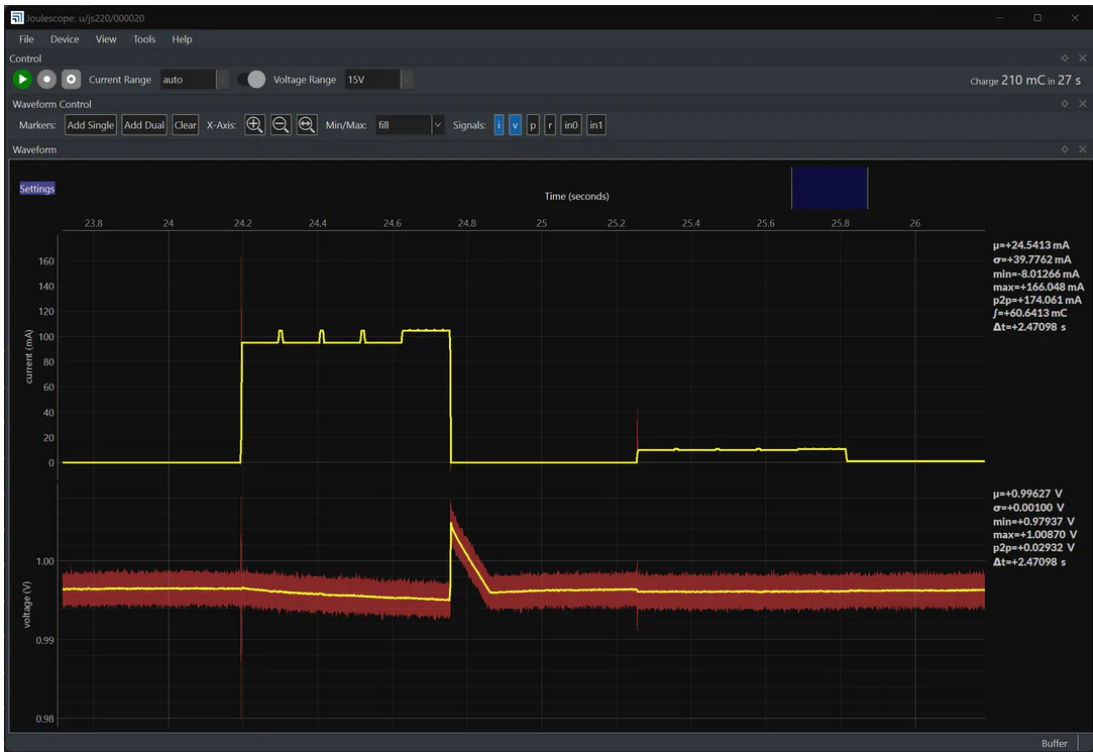The width and height of the screenshot is (1093, 755).
Task: Click Clear to remove markers
Action: click(185, 125)
